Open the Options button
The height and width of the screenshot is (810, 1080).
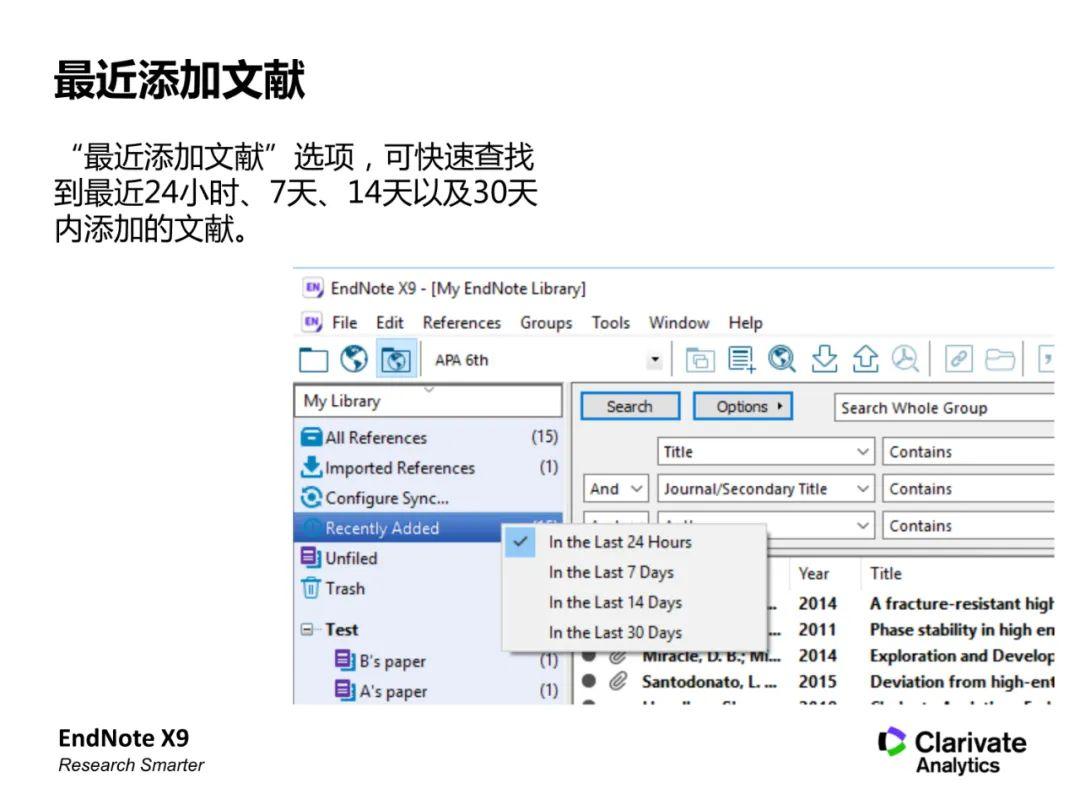pyautogui.click(x=742, y=406)
